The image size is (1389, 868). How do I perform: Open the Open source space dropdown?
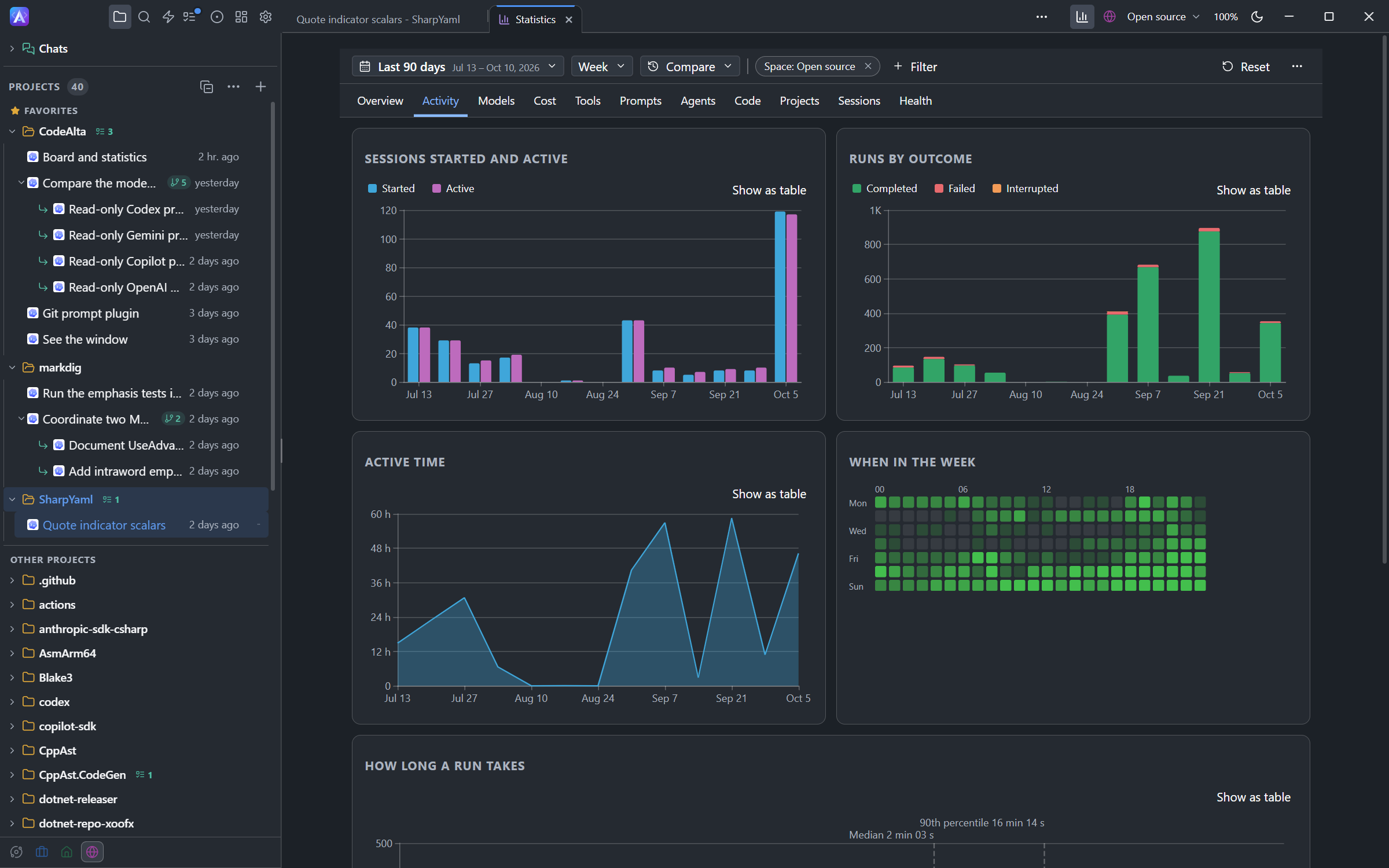tap(1163, 17)
